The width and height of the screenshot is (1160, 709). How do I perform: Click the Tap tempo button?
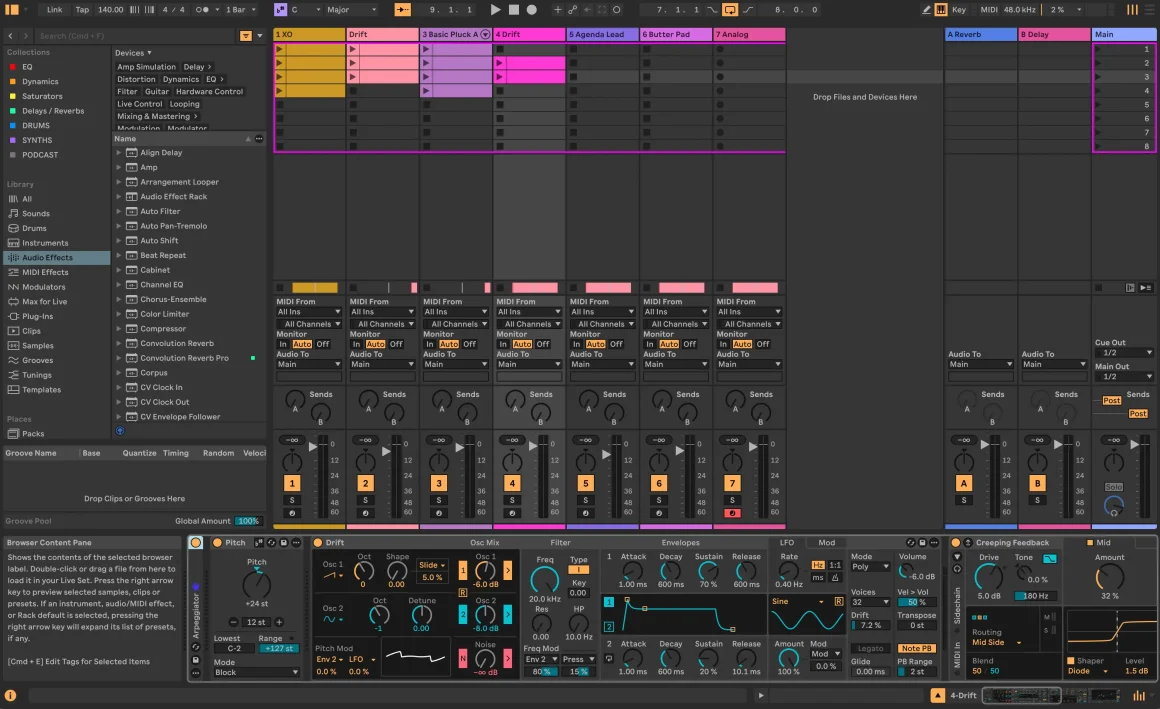[x=83, y=9]
